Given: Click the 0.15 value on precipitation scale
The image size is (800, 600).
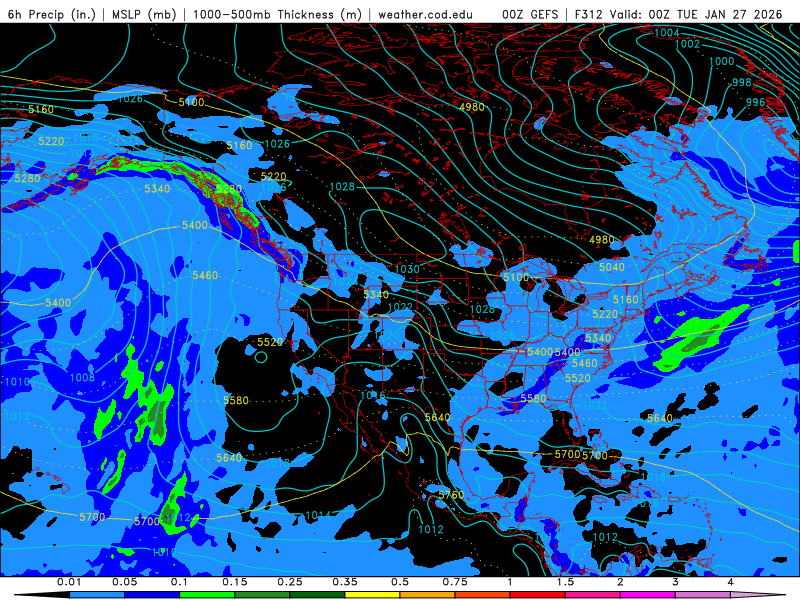Looking at the screenshot, I should [235, 582].
